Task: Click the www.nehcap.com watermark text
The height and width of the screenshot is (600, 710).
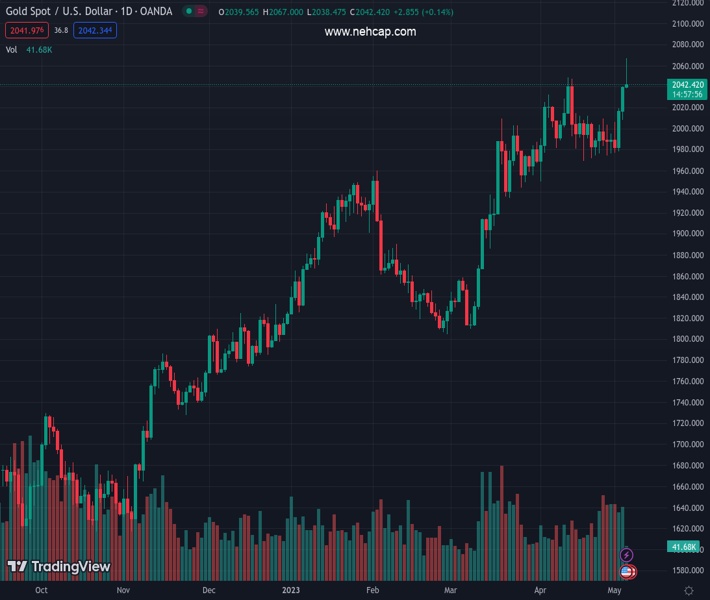Action: pos(370,32)
